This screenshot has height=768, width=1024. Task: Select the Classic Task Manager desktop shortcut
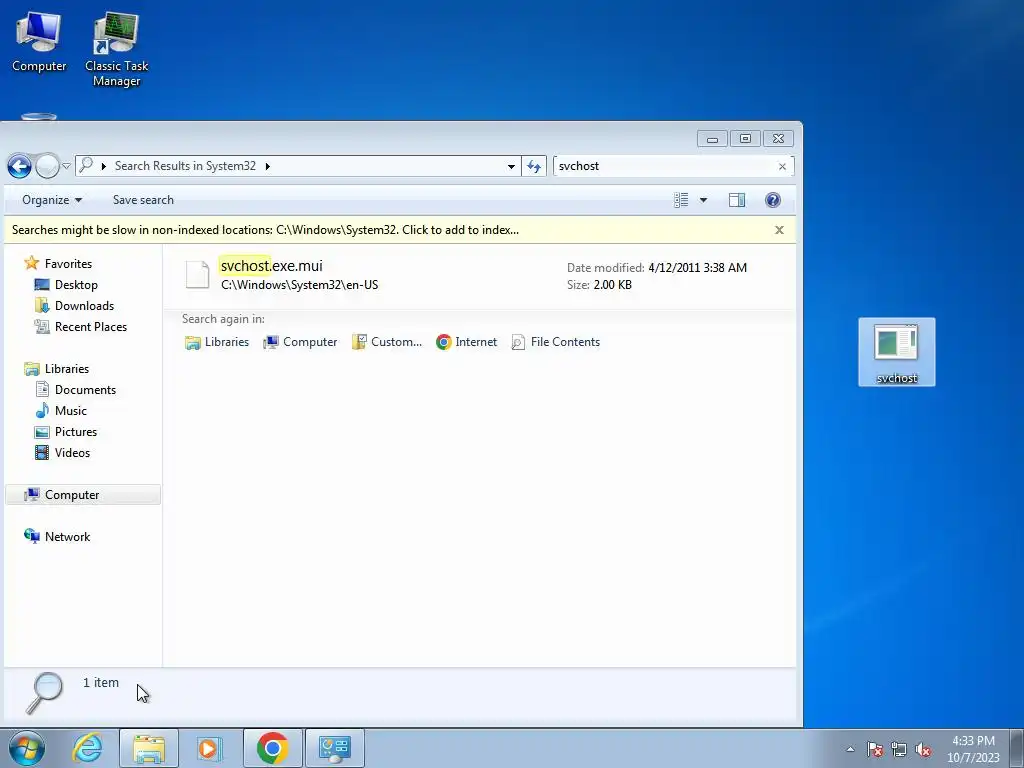(x=116, y=50)
